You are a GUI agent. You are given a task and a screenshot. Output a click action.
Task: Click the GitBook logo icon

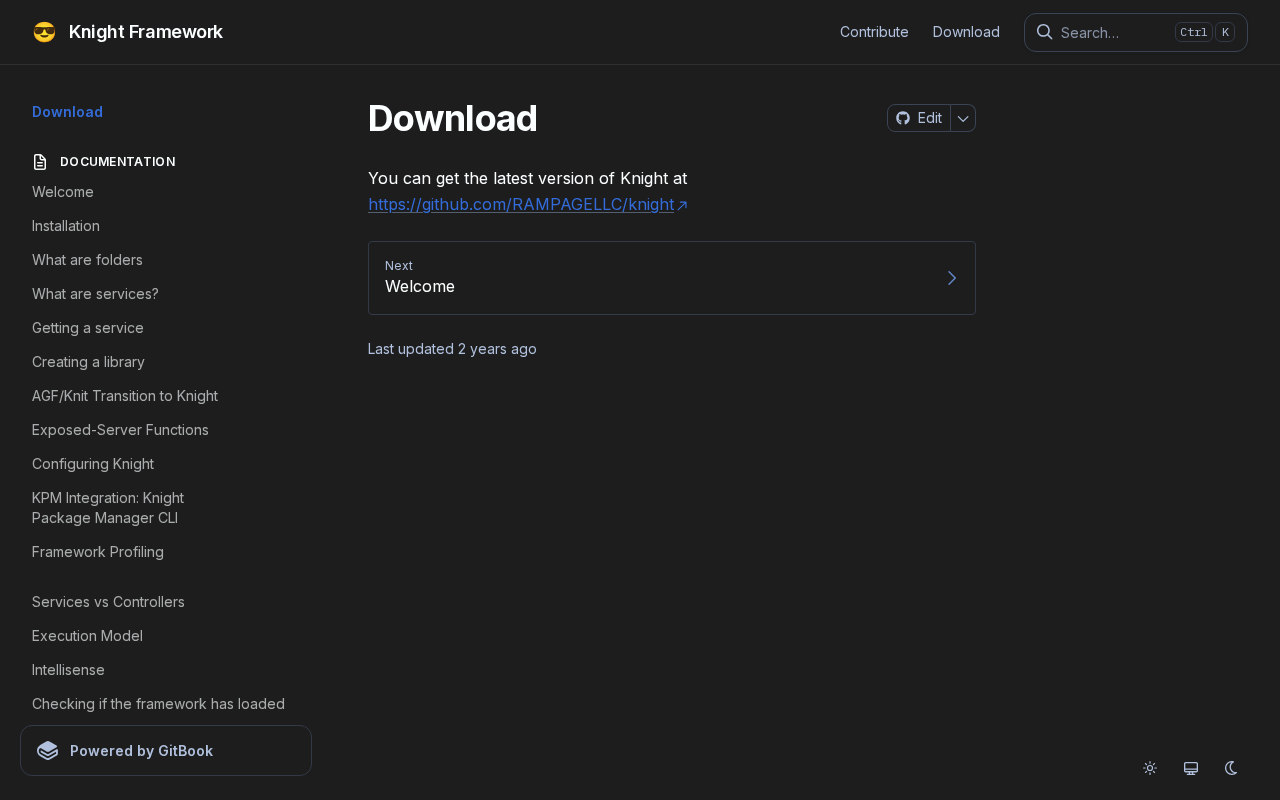click(48, 751)
